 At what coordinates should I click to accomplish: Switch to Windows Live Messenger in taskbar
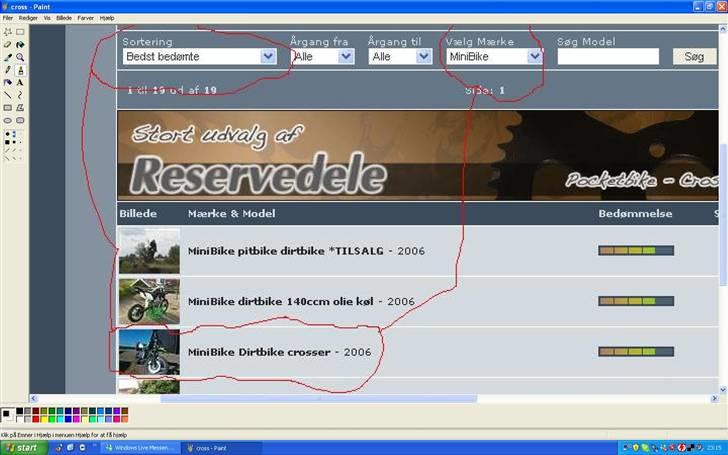(x=140, y=447)
